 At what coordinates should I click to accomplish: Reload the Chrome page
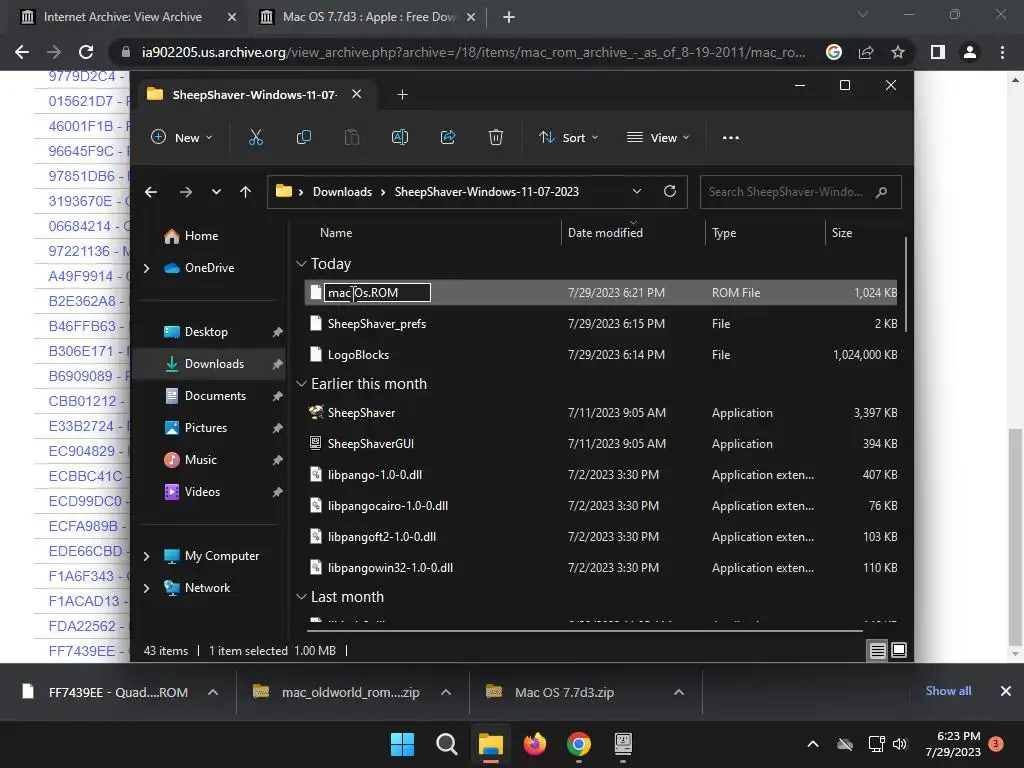click(x=86, y=52)
